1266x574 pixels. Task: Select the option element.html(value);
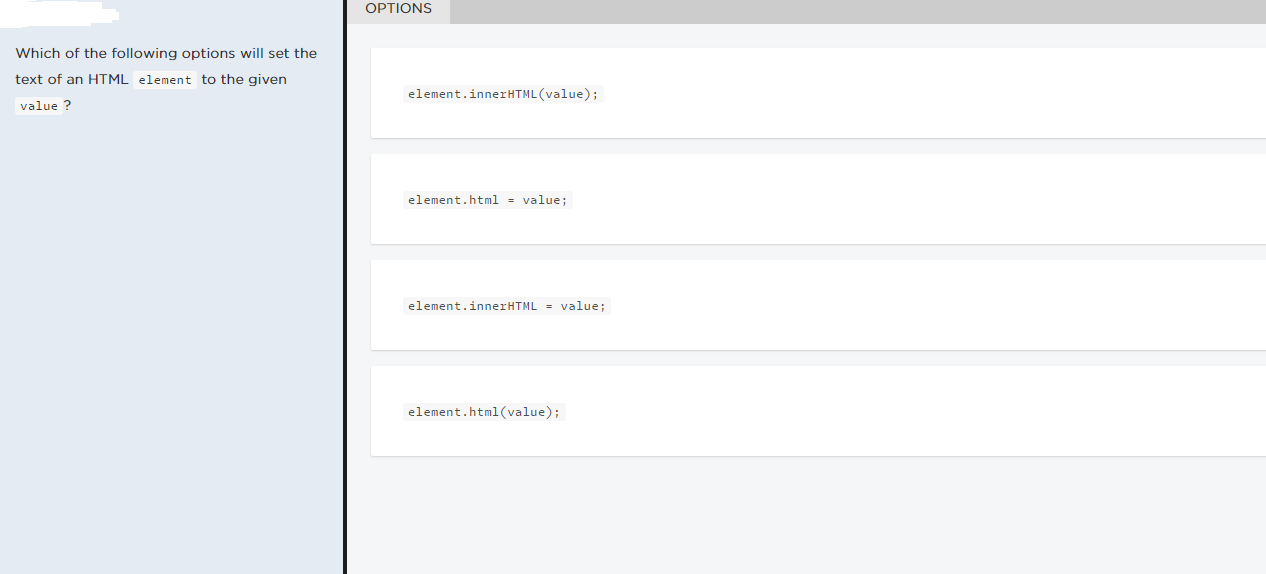(x=484, y=412)
